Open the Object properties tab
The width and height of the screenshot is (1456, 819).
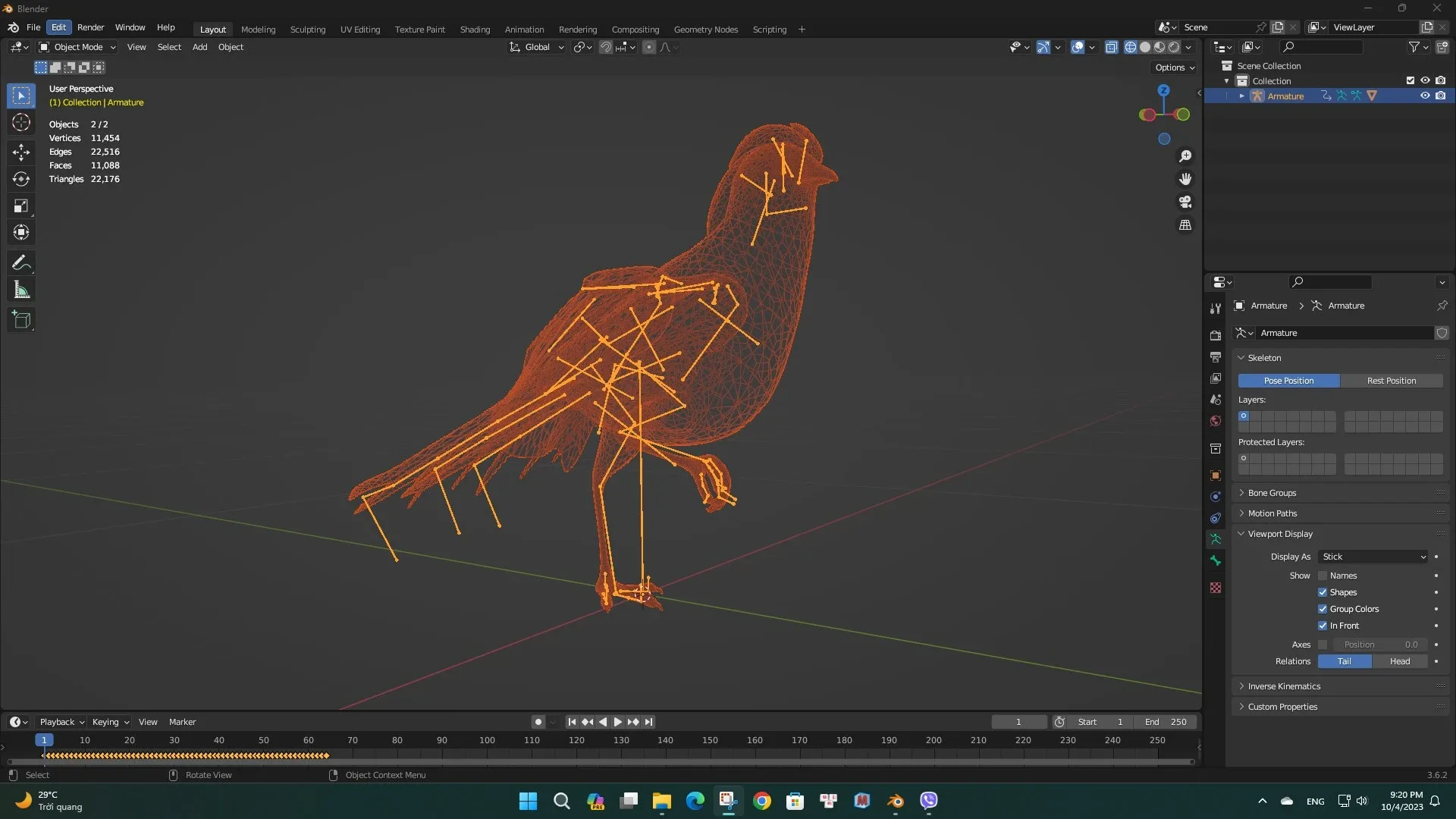[x=1216, y=475]
